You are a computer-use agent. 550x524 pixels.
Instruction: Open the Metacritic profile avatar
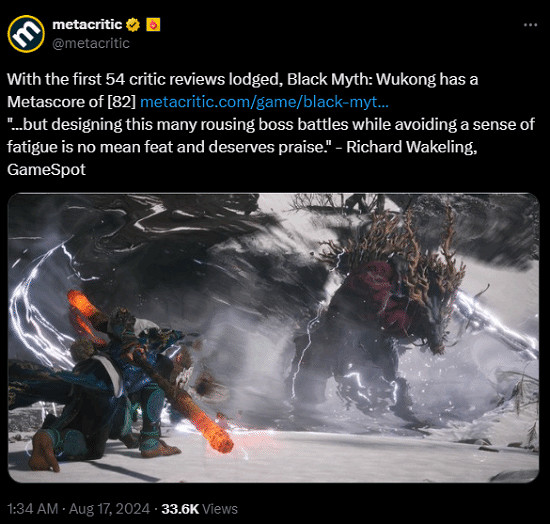[26, 34]
